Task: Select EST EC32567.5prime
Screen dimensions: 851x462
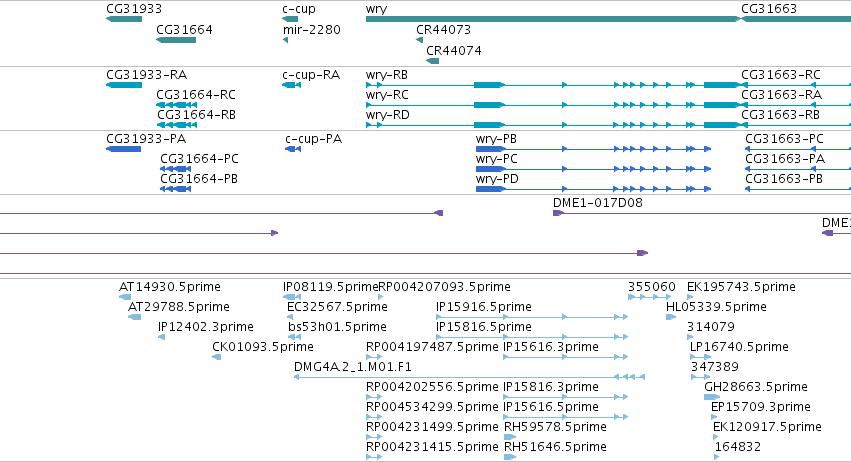Action: (337, 307)
